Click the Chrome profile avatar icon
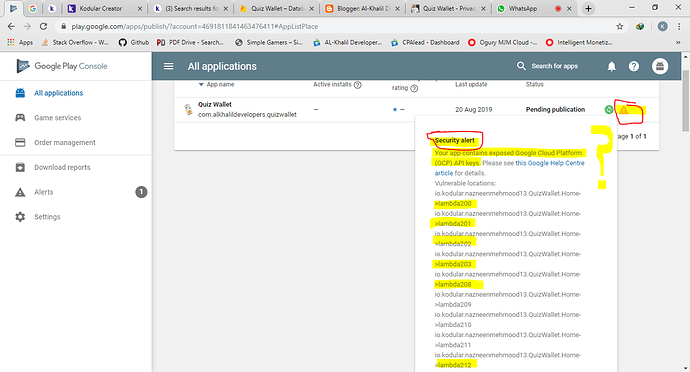The width and height of the screenshot is (690, 372). [662, 26]
